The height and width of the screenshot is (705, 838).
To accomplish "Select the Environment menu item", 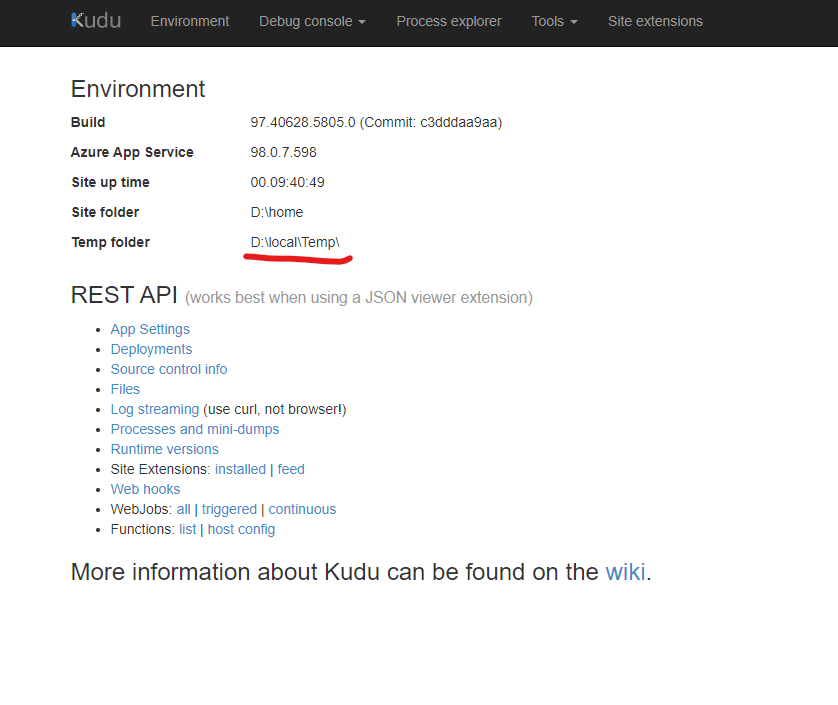I will tap(189, 20).
